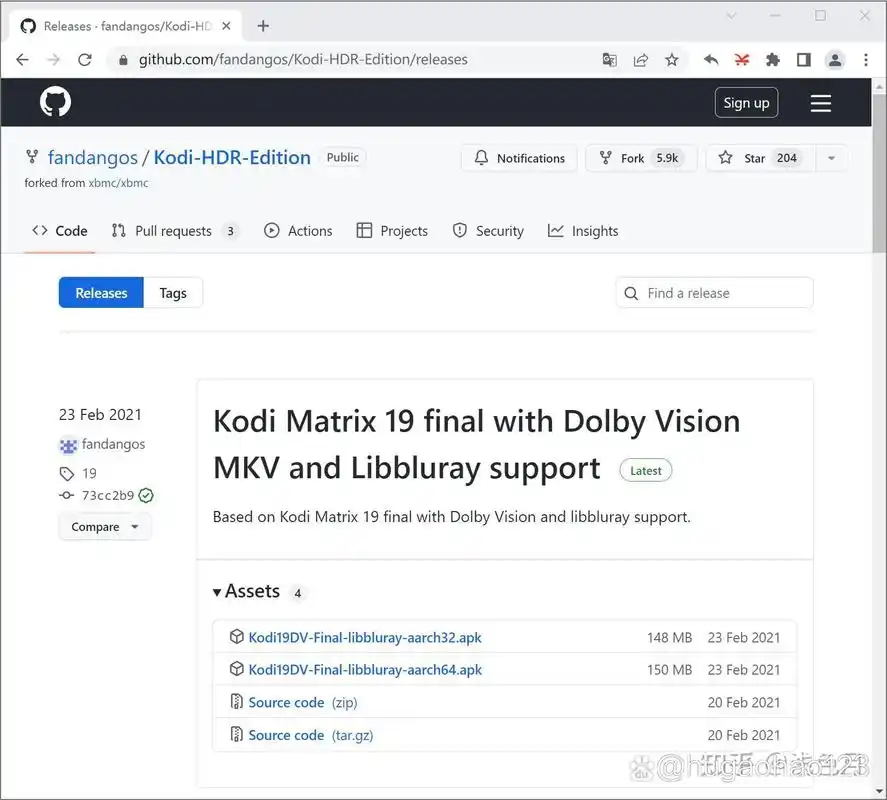The image size is (887, 800).
Task: Click the green verified checkmark icon
Action: pos(146,496)
